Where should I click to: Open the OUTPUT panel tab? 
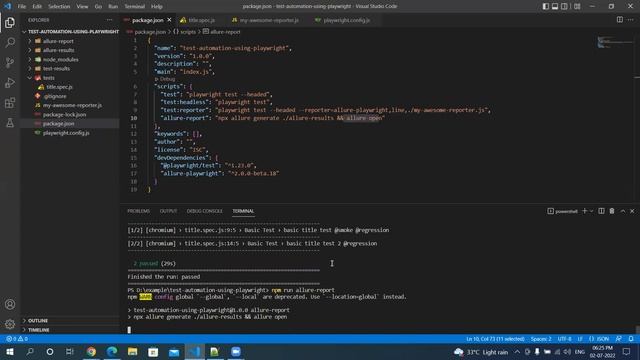click(168, 211)
